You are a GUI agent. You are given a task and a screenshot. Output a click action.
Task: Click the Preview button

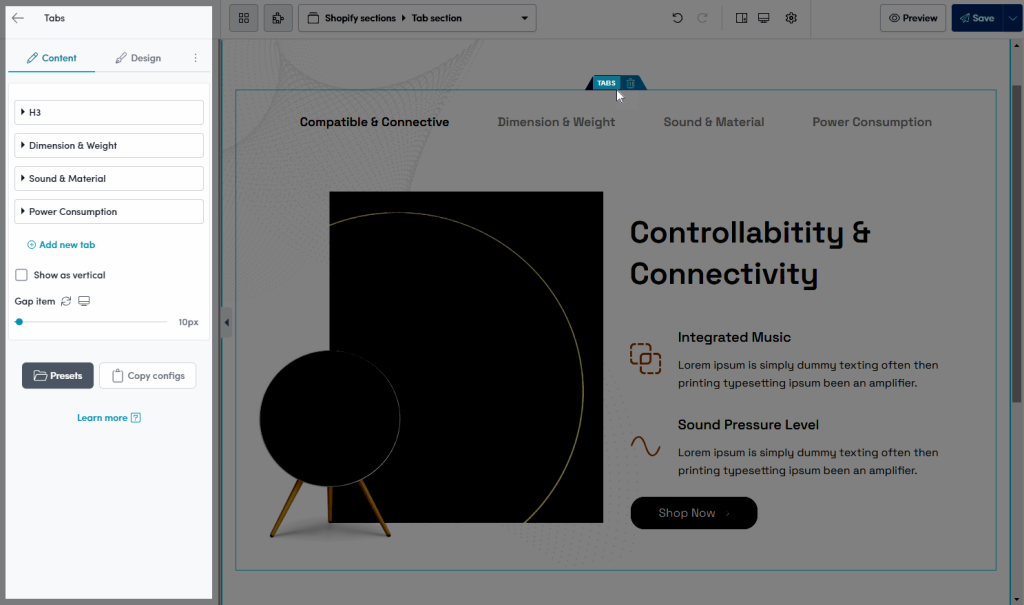tap(913, 18)
